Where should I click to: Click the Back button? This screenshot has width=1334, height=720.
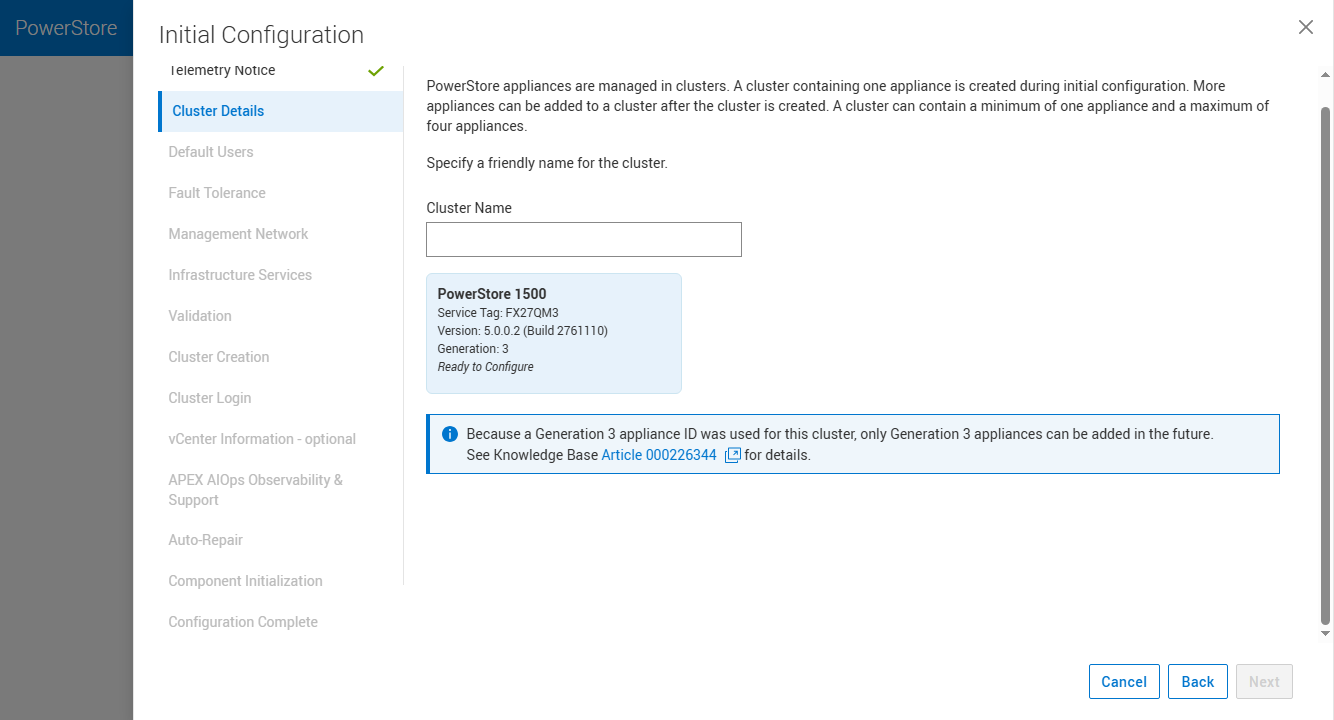1198,682
